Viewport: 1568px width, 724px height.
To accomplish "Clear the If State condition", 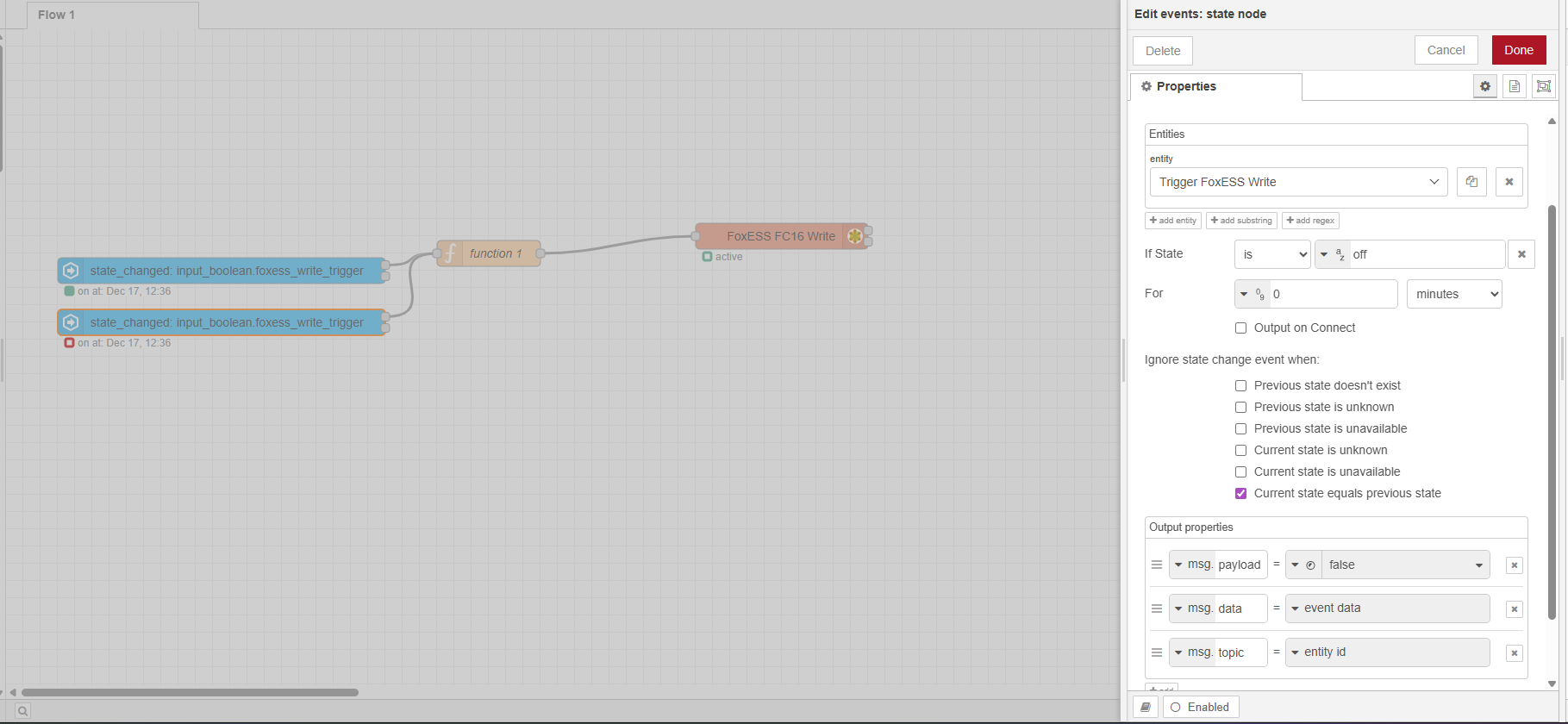I will pos(1521,254).
